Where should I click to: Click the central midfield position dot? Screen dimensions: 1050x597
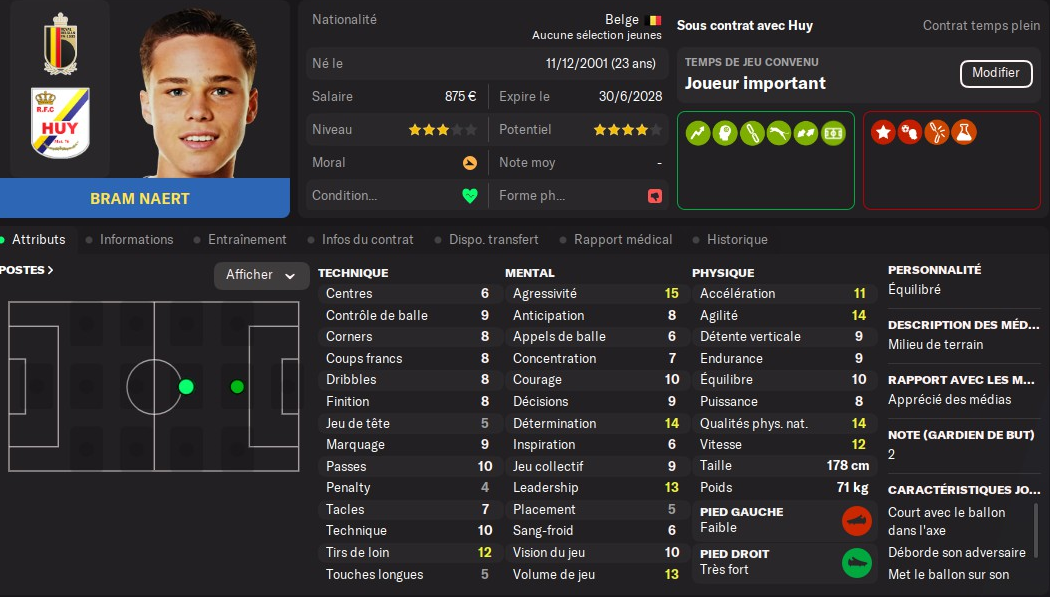point(186,387)
